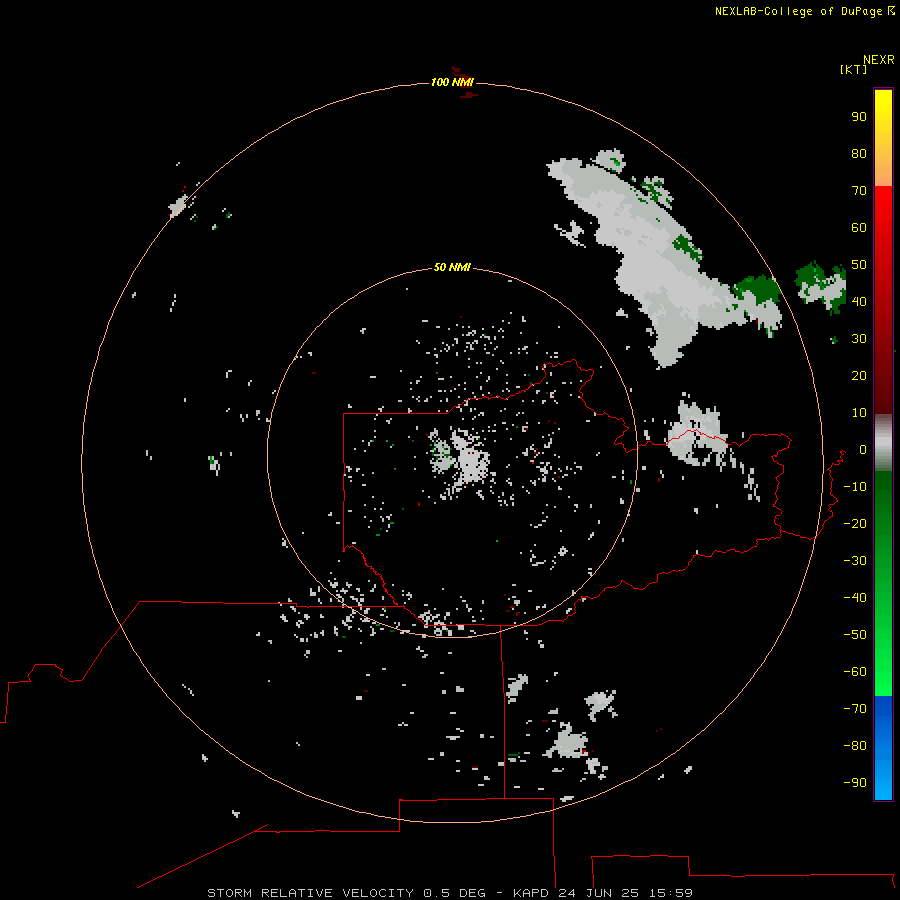Click the NEXR label near the color bar
This screenshot has height=900, width=900.
[x=879, y=60]
